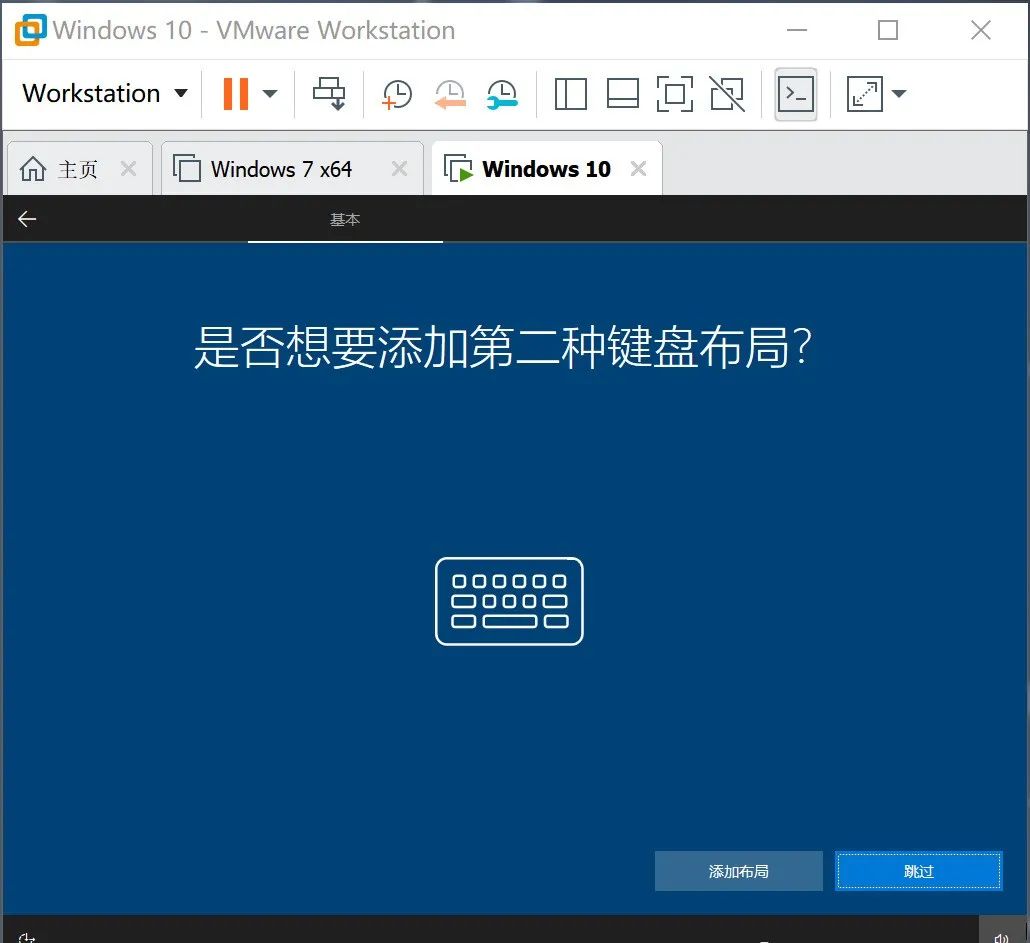Toggle Unity mode
This screenshot has width=1030, height=943.
pos(727,93)
